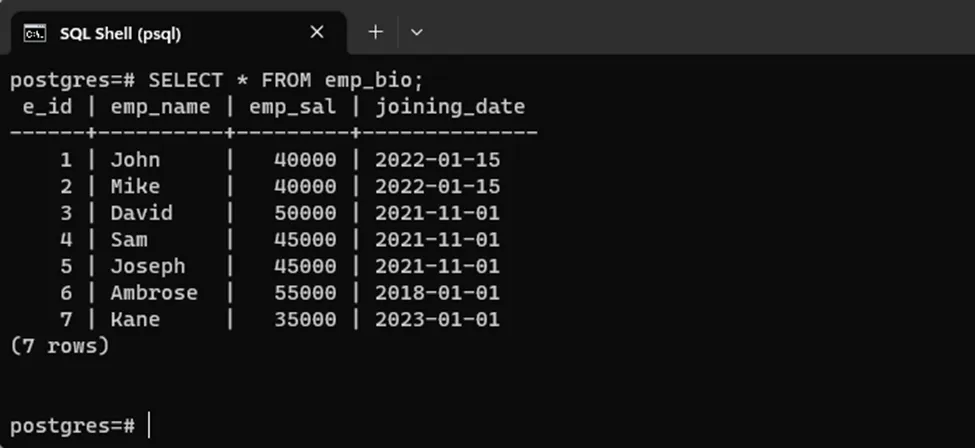Click the employee name Mike
Viewport: 975px width, 448px height.
coord(135,186)
